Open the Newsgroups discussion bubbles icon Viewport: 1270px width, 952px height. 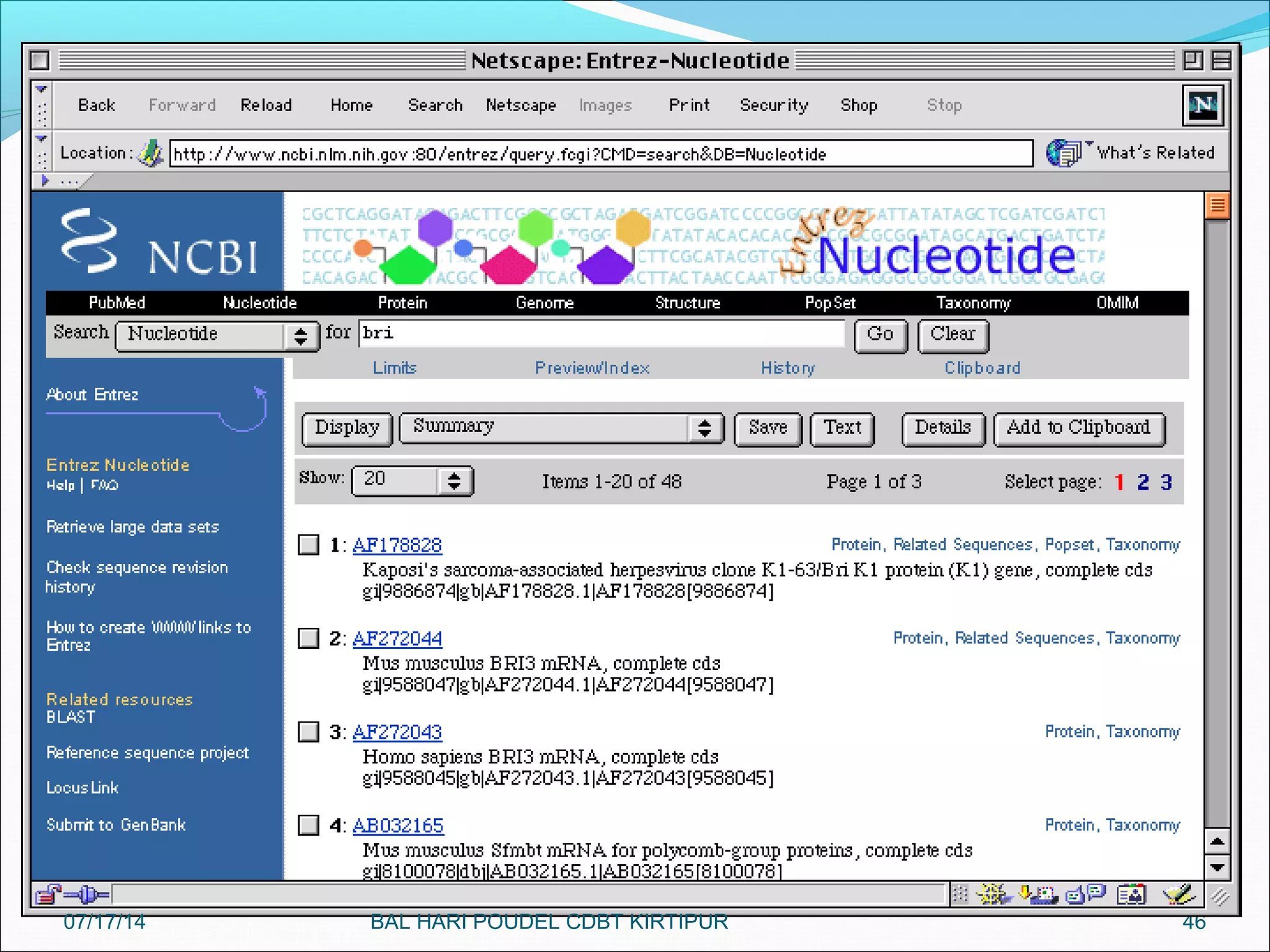coord(1085,894)
